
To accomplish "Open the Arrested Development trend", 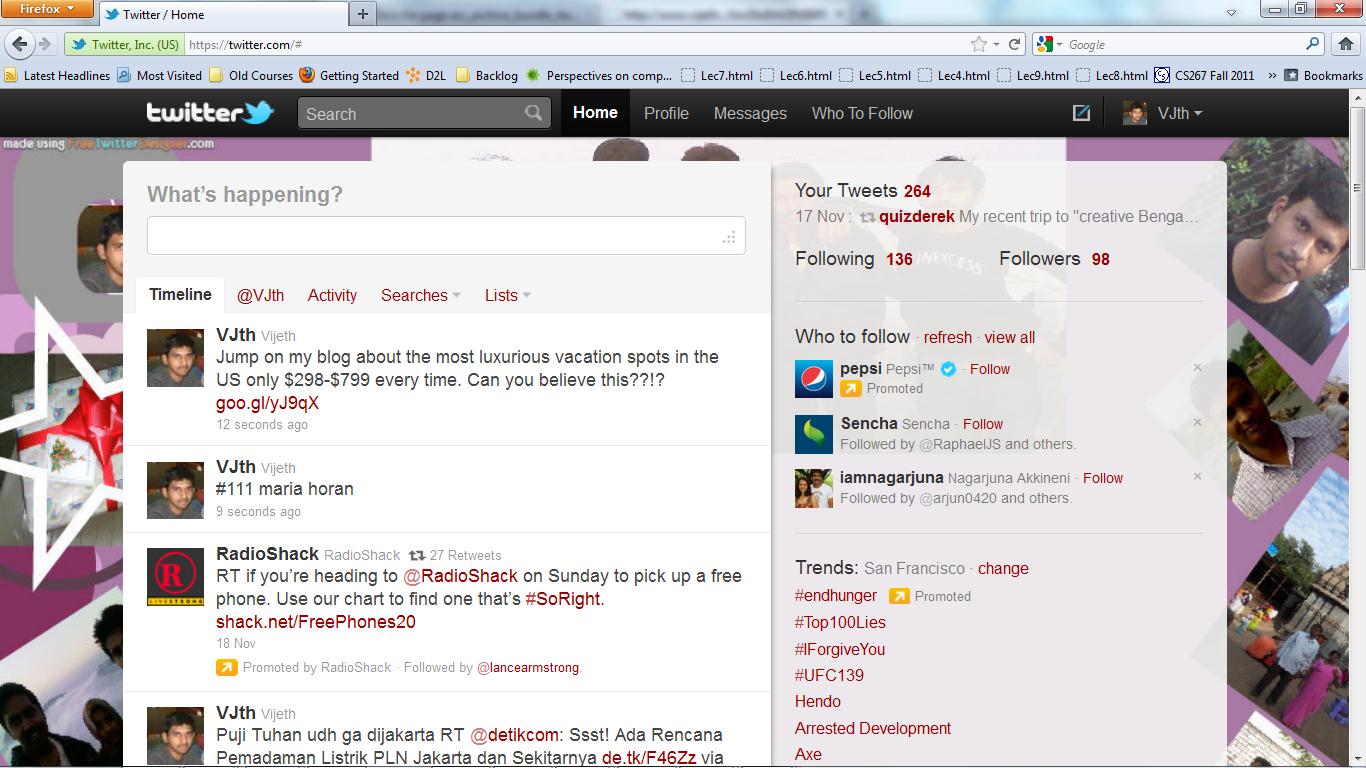I will [873, 728].
